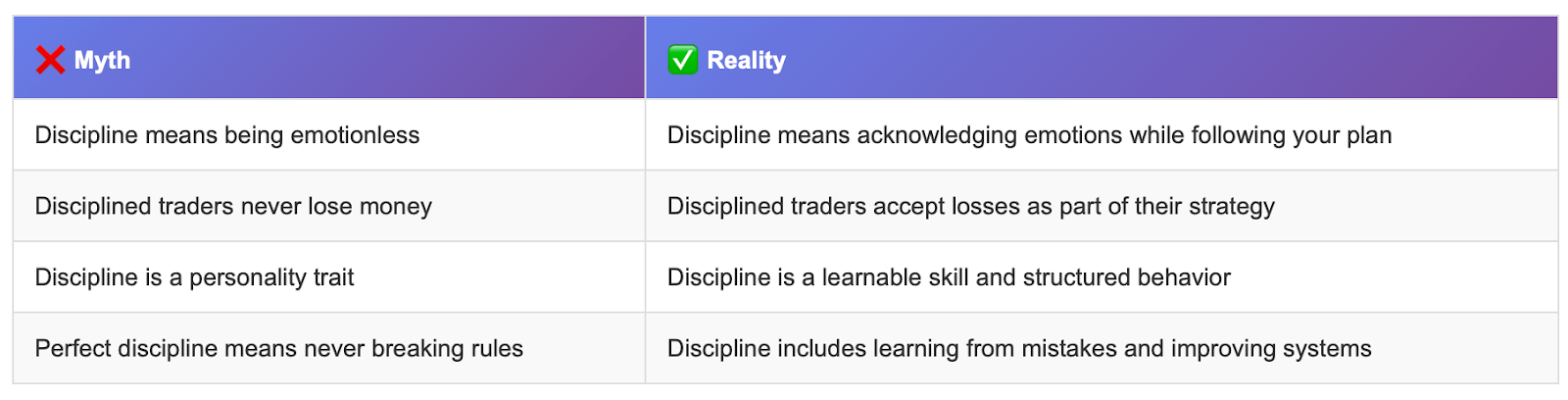Click 'Perfect discipline means never breaking rules' cell
Viewport: 1568px width, 400px height.
point(329,348)
